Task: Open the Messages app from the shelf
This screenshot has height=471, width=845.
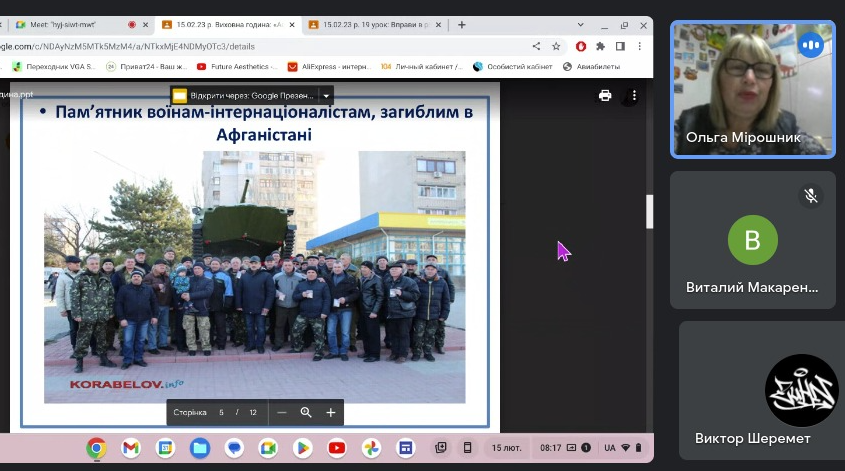Action: (x=234, y=448)
